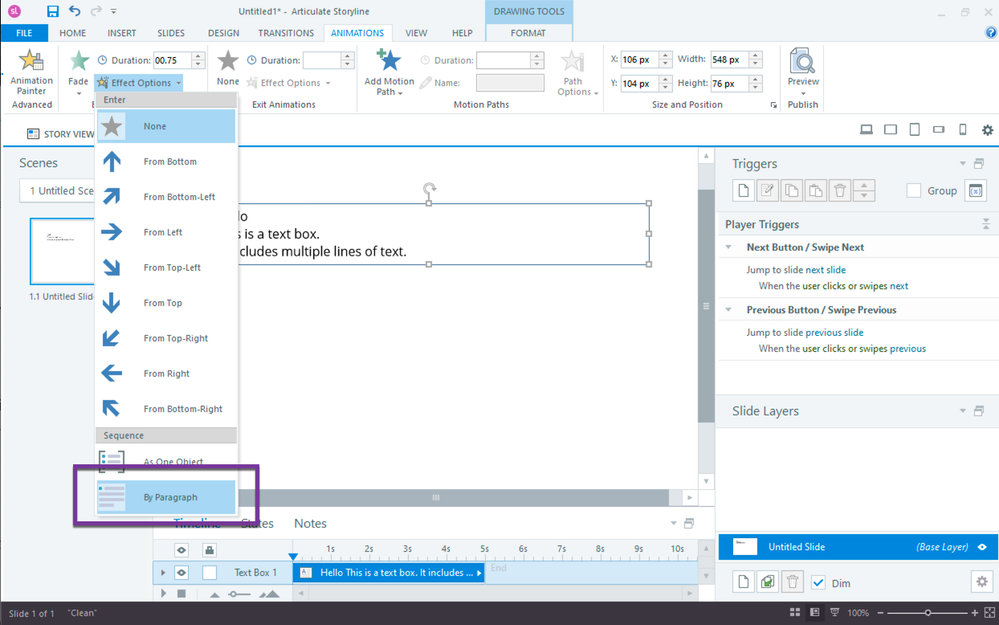Click the lock all header icon
This screenshot has width=999, height=625.
pyautogui.click(x=209, y=550)
